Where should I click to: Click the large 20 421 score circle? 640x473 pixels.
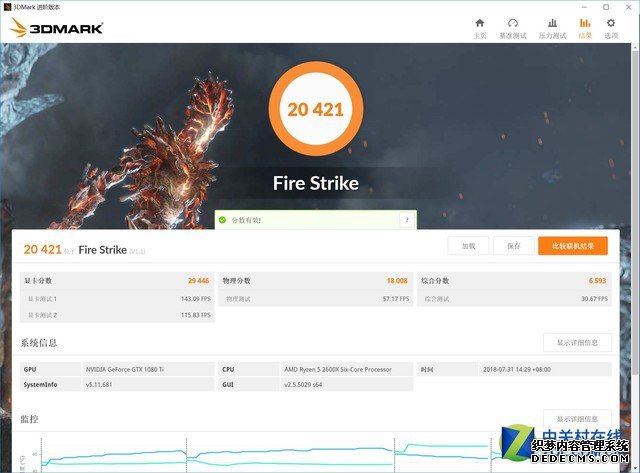point(316,109)
